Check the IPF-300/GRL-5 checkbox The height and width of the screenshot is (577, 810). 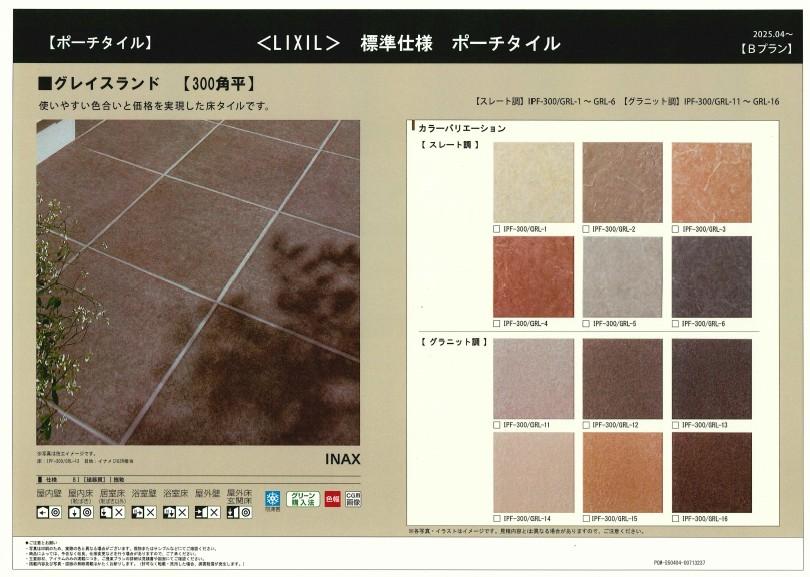pyautogui.click(x=586, y=324)
